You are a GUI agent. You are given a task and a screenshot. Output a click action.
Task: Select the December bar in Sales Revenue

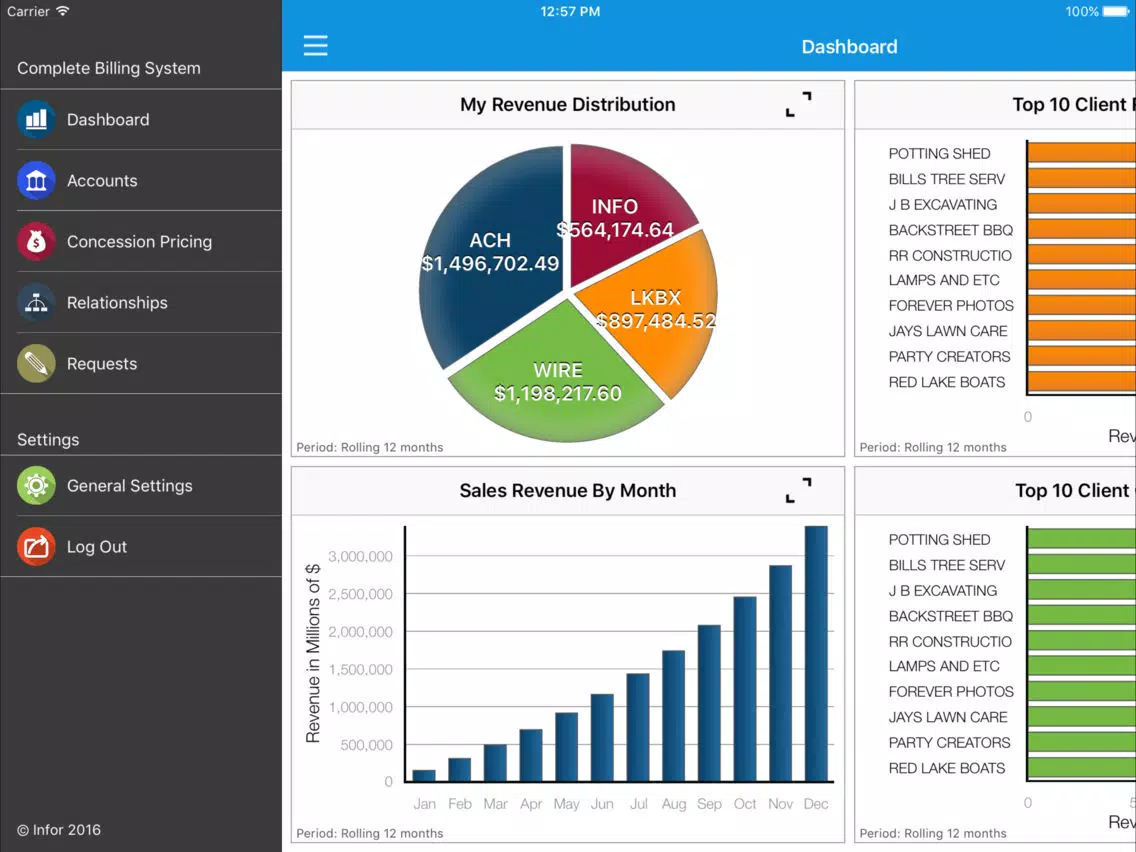816,650
